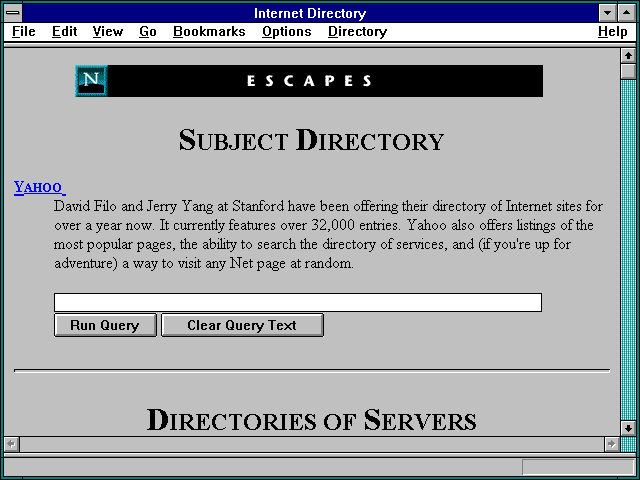Click the horizontal scrollbar left arrow

click(11, 444)
